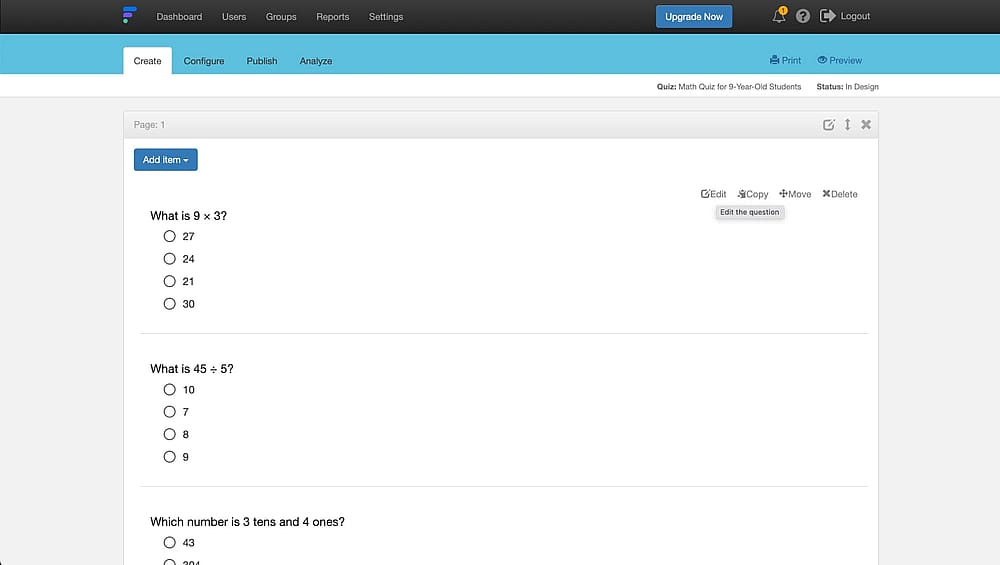Click the Preview link text
Image resolution: width=1000 pixels, height=565 pixels.
[846, 60]
